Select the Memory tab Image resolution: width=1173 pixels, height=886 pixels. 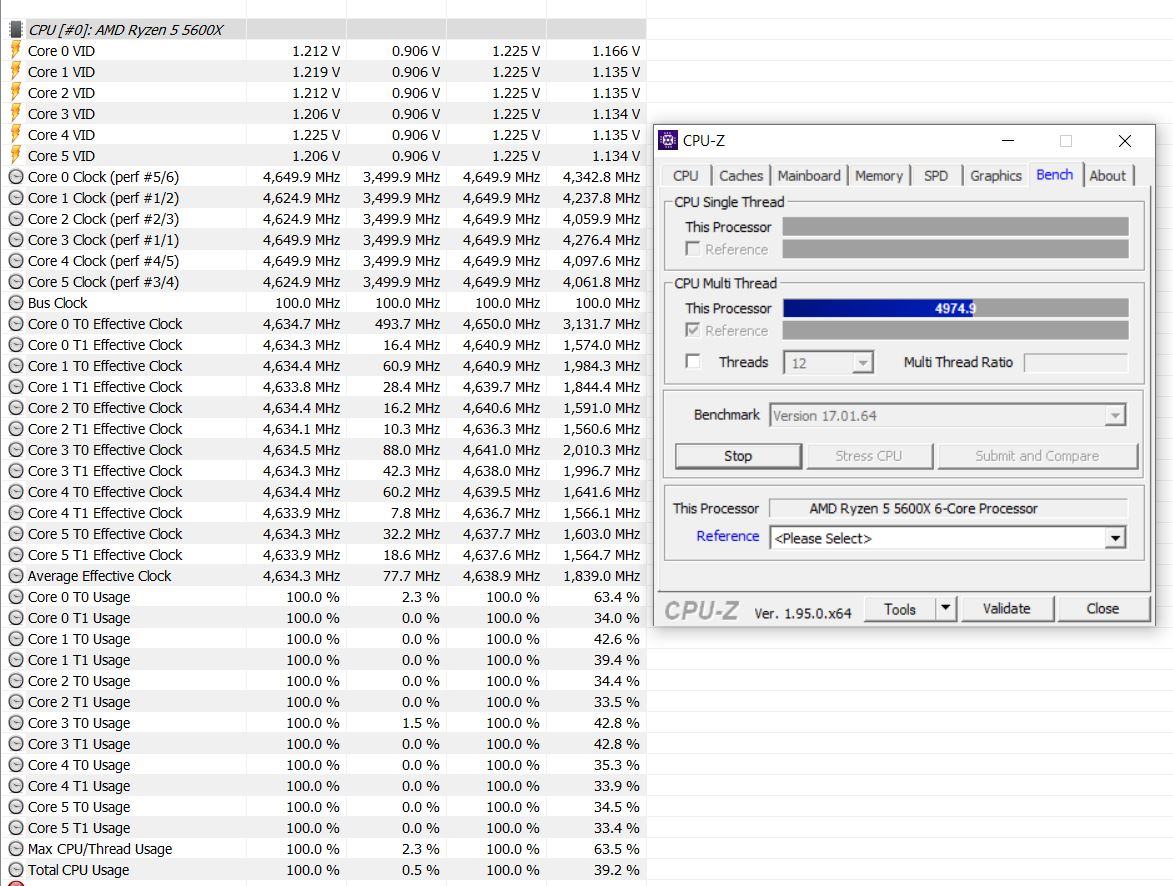878,176
